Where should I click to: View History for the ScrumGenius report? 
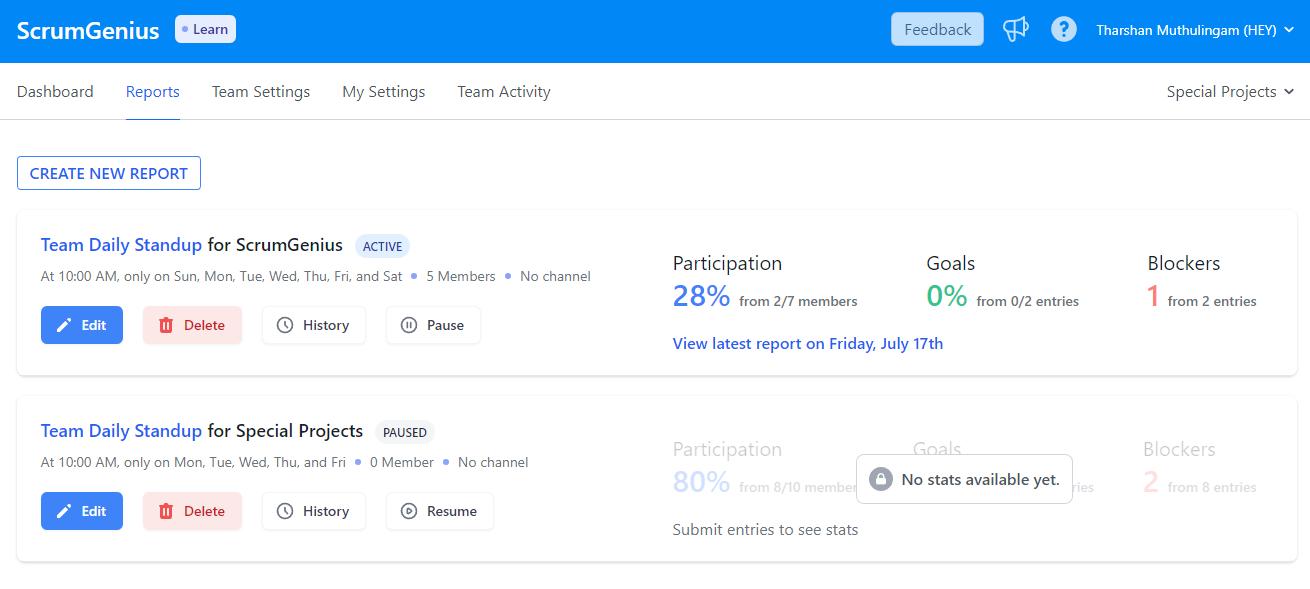[x=314, y=325]
